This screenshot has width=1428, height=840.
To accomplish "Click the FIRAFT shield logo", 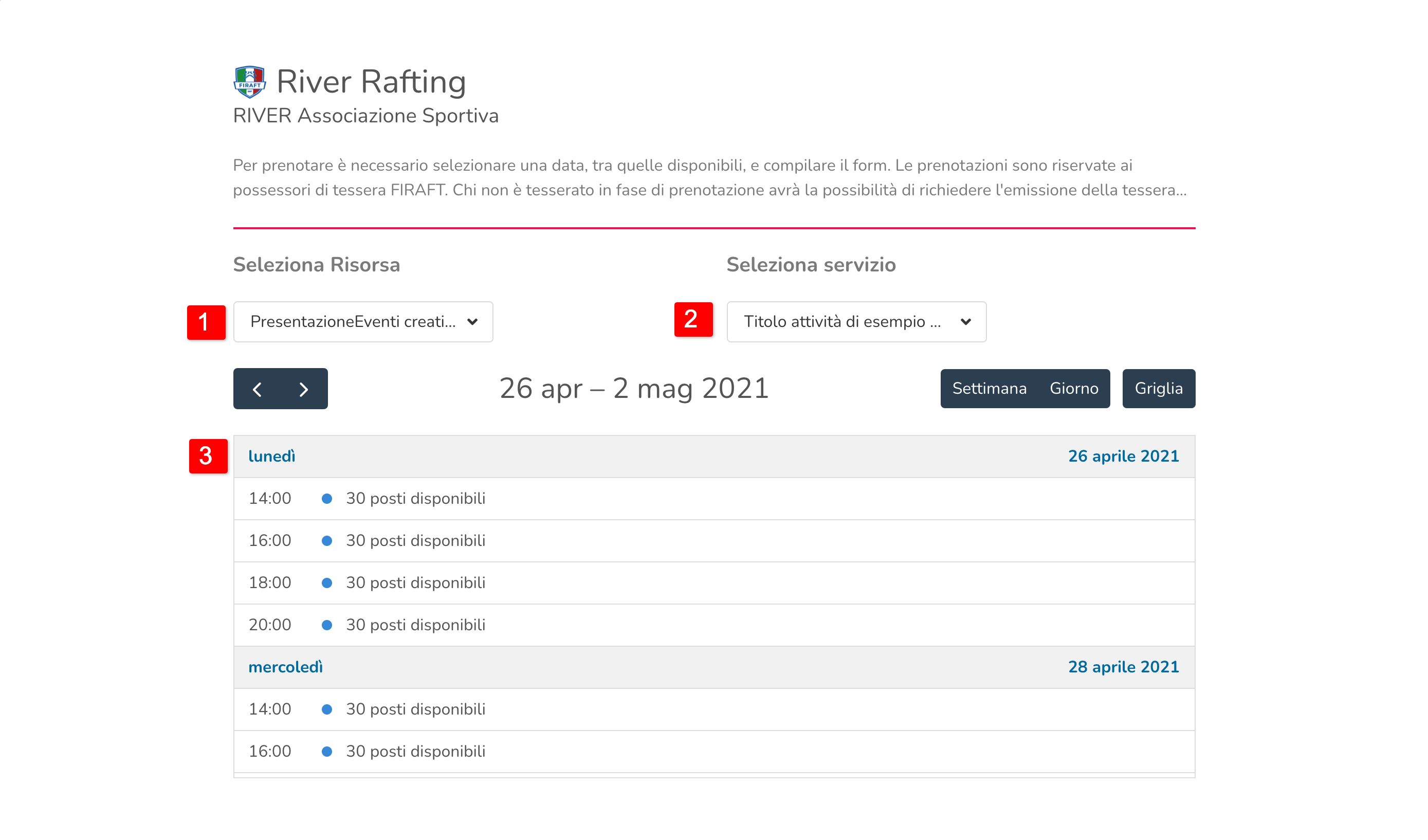I will click(249, 82).
